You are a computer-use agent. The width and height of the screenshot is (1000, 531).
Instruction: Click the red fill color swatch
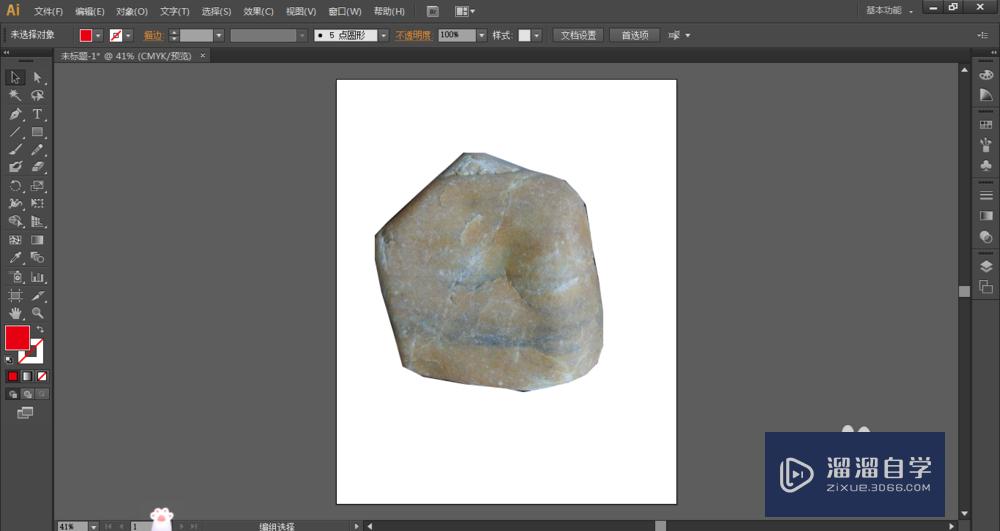pos(17,338)
